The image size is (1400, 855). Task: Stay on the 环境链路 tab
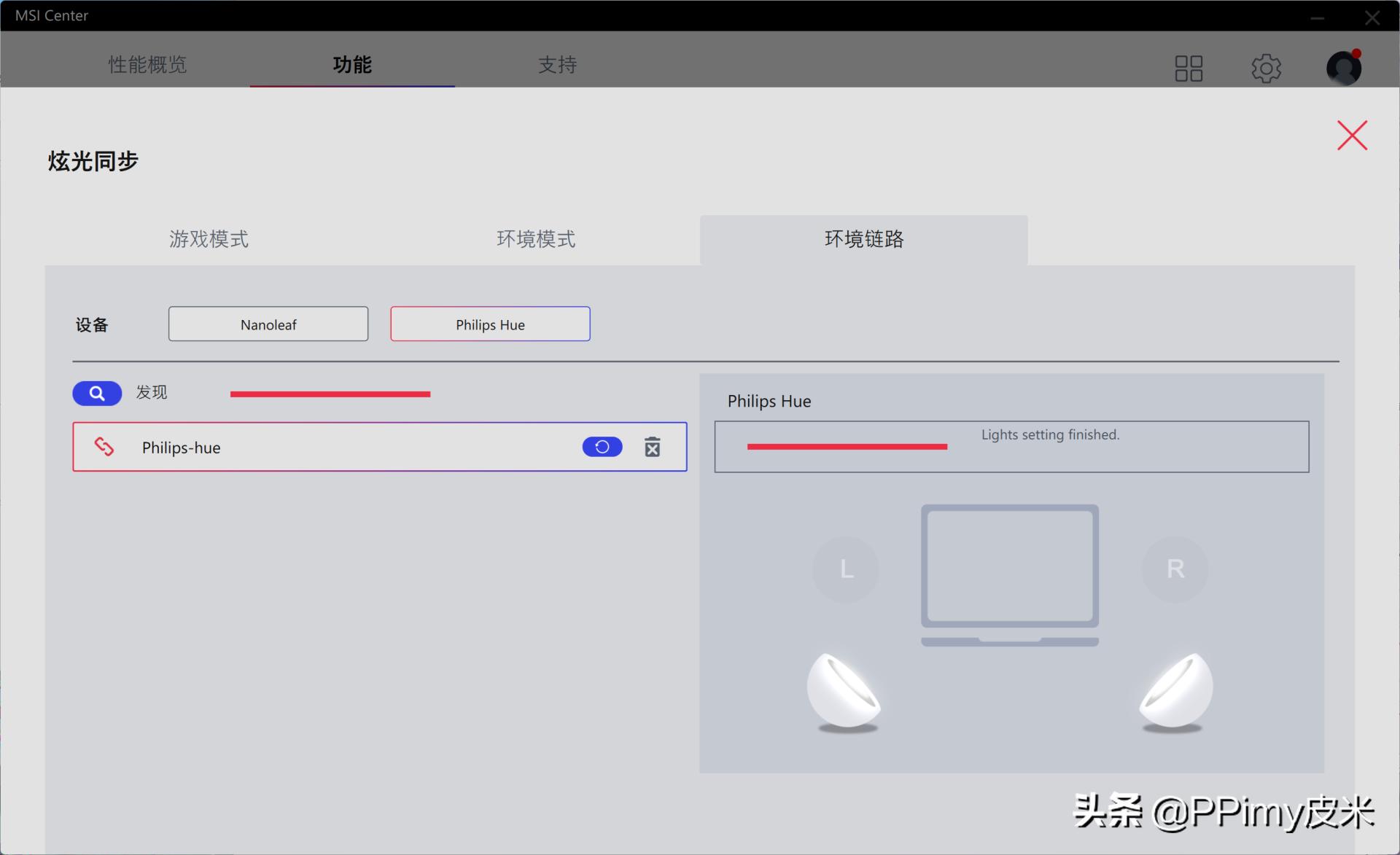pyautogui.click(x=863, y=239)
